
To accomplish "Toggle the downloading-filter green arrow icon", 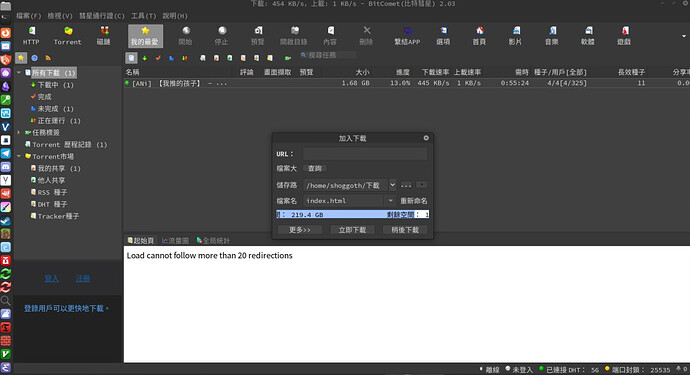I will 145,58.
